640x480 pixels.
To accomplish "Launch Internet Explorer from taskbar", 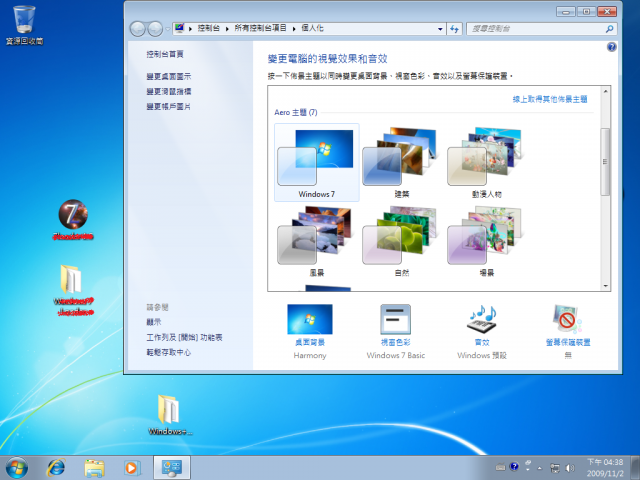I will pos(56,468).
